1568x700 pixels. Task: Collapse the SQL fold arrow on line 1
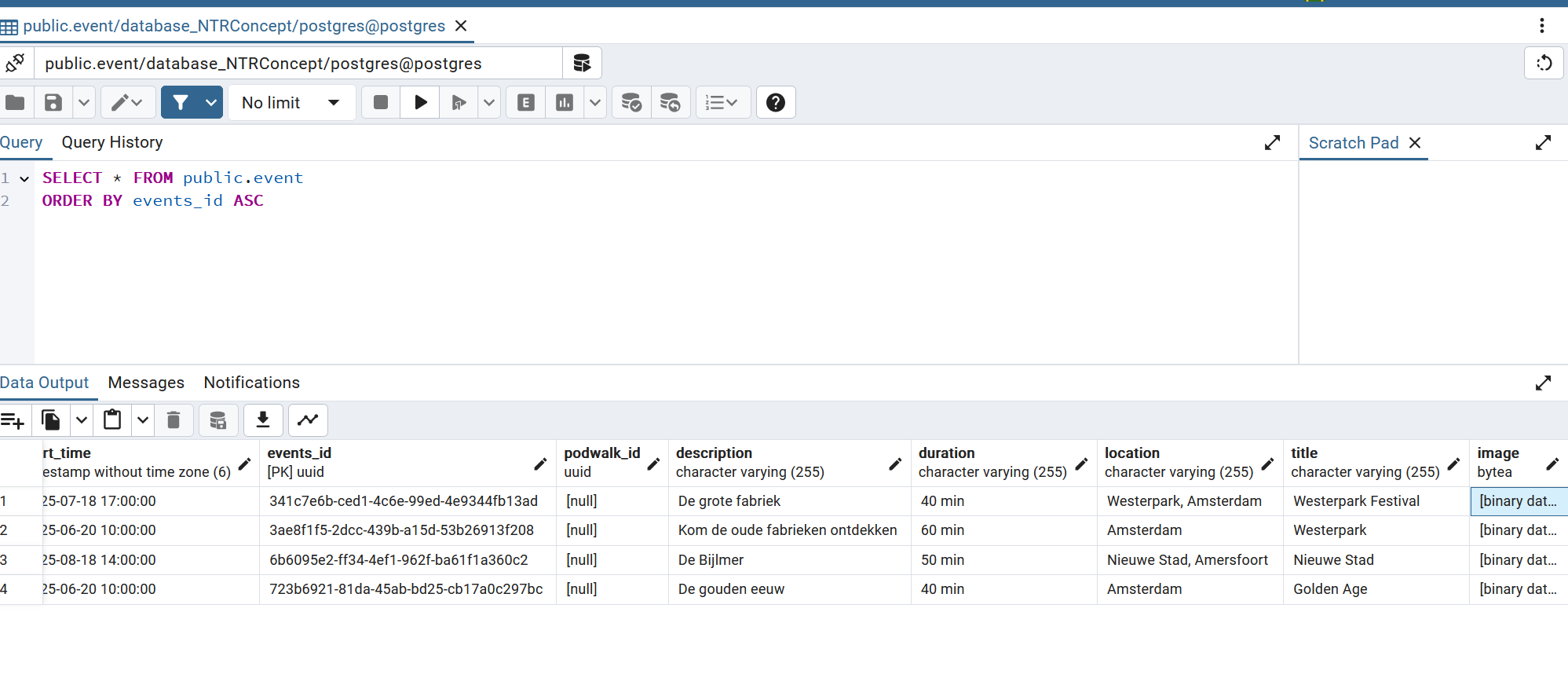point(24,179)
